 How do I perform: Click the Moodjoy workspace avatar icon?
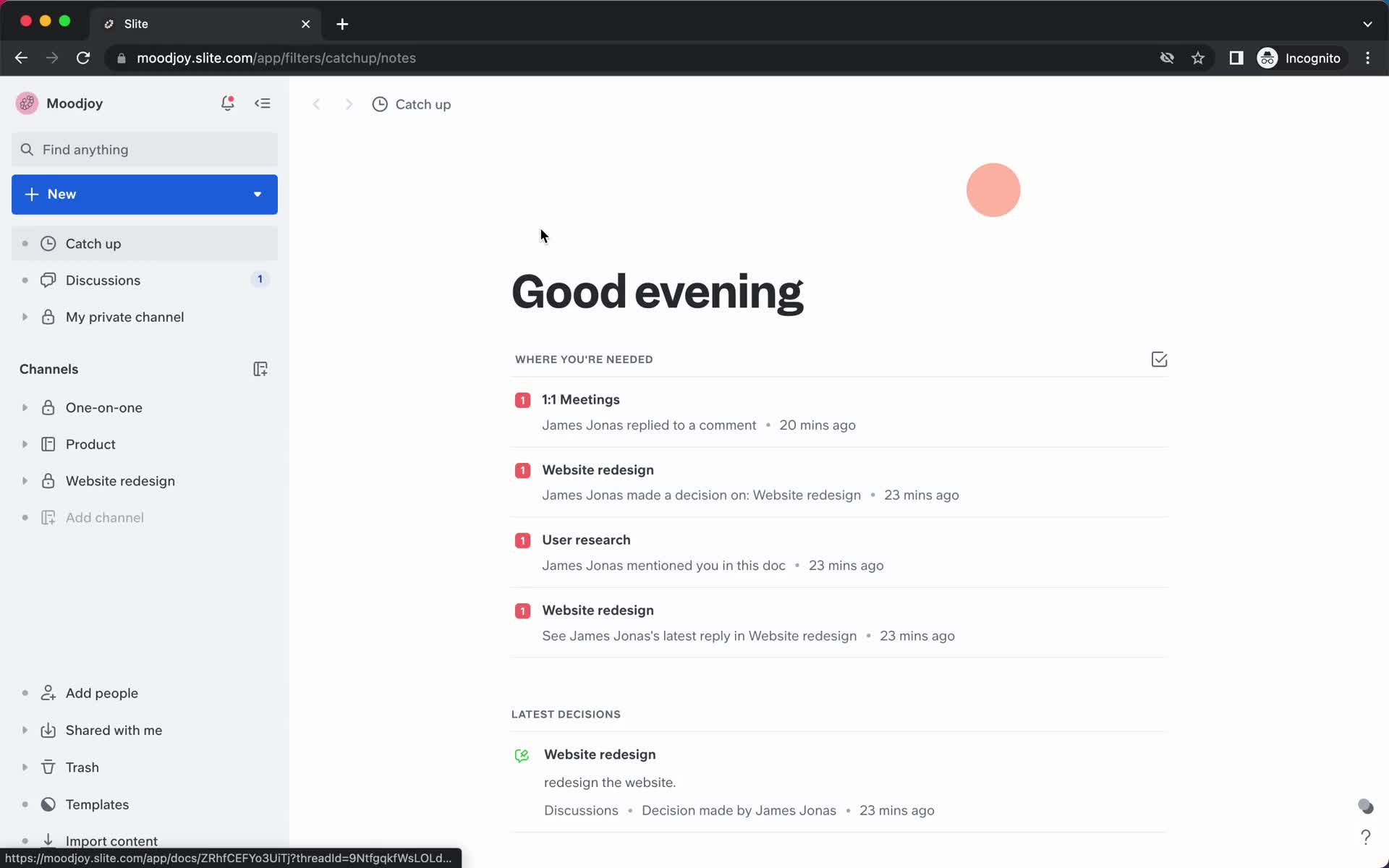(x=27, y=103)
